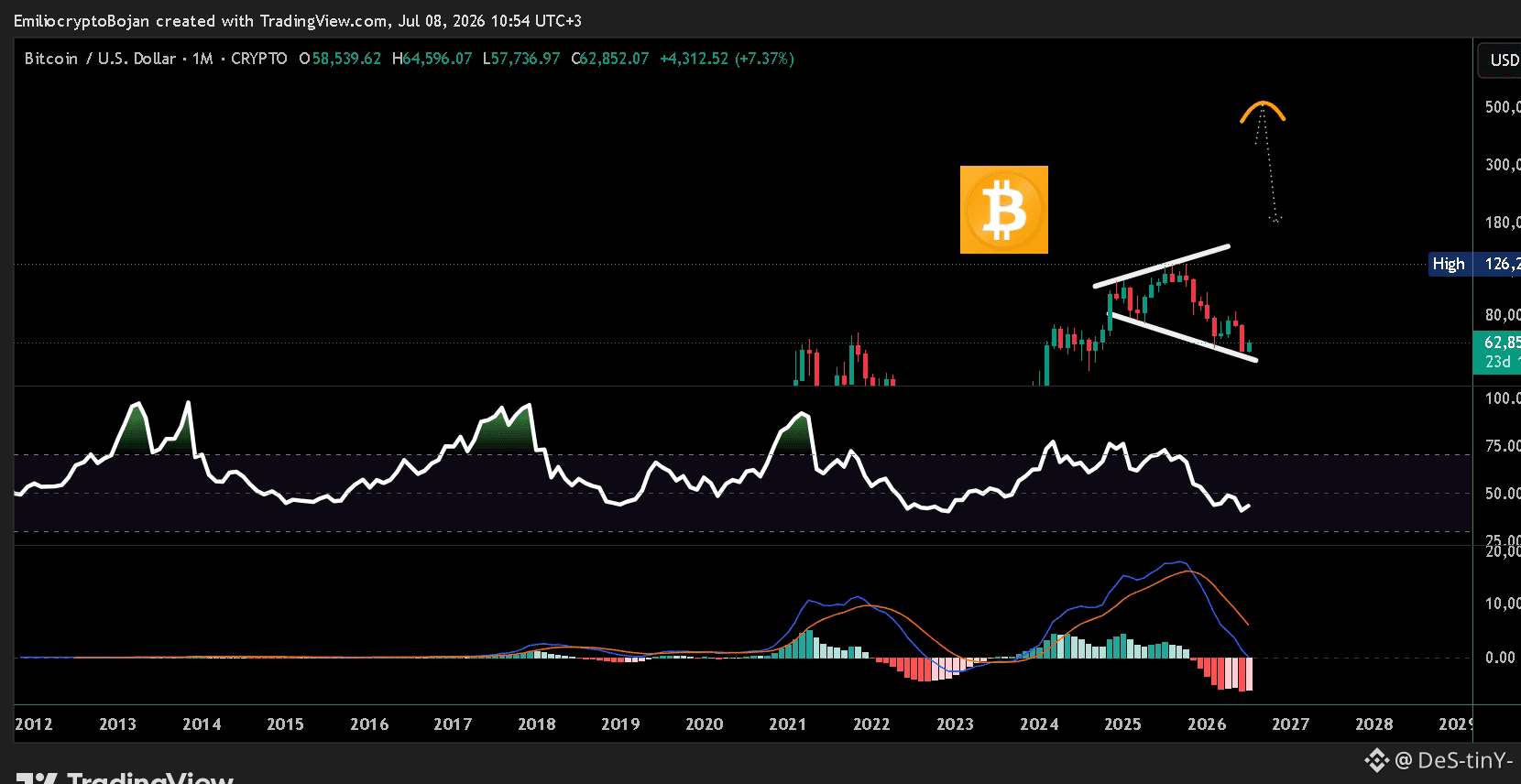The image size is (1521, 784).
Task: Click the 'Jul 08, 2026 10:54 UTC+3' timestamp
Action: pyautogui.click(x=490, y=21)
